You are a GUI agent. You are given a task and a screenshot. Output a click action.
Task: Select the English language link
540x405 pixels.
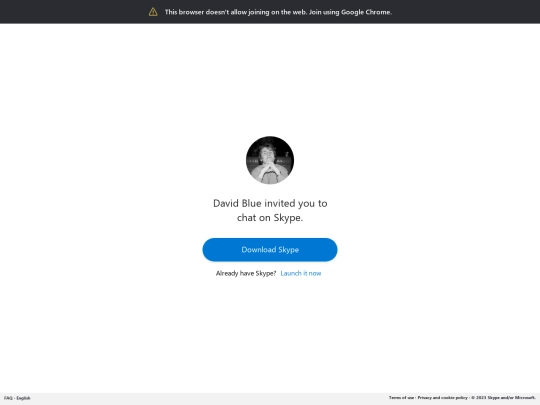click(23, 398)
